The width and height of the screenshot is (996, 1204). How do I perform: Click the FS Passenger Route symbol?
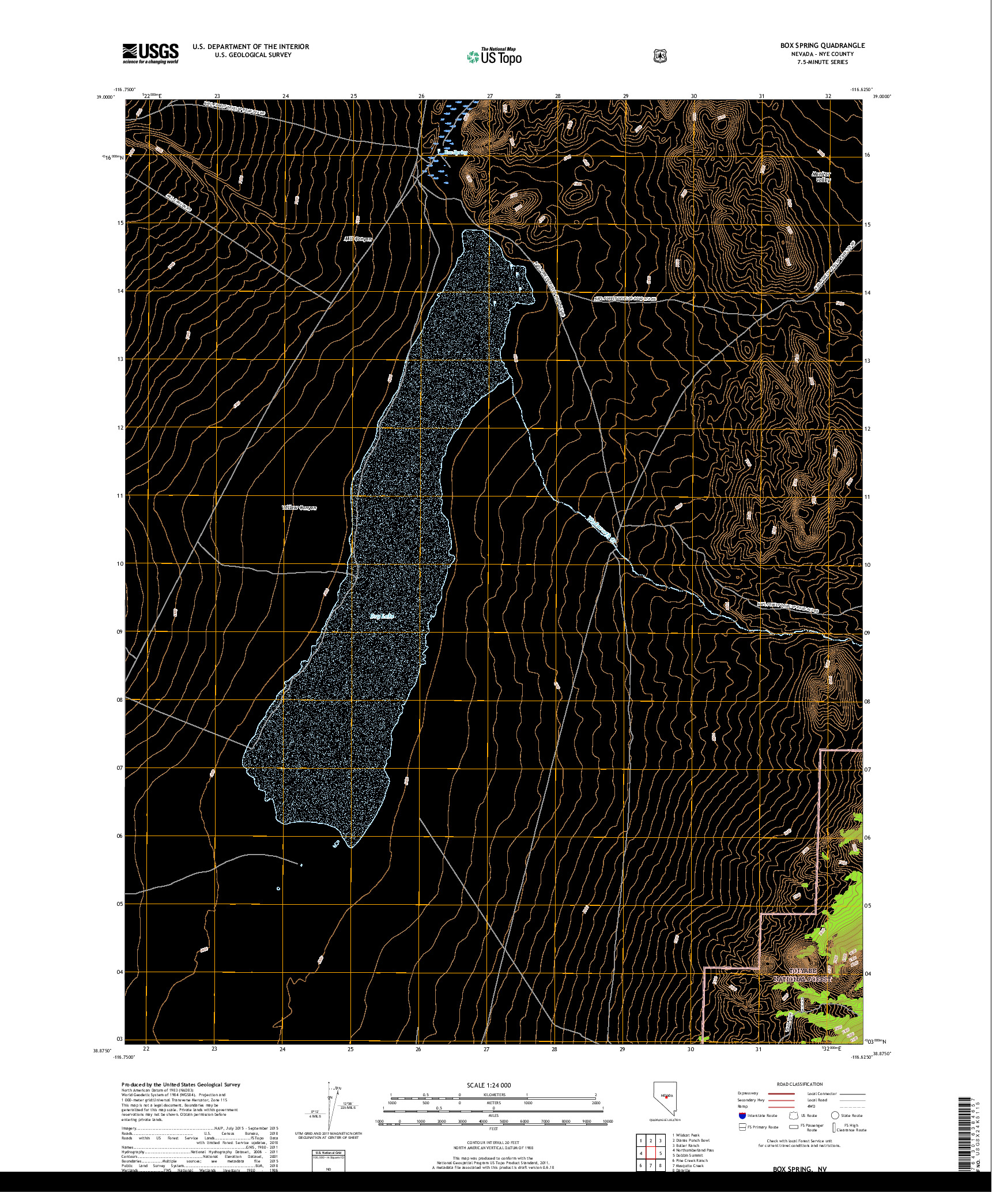794,1126
